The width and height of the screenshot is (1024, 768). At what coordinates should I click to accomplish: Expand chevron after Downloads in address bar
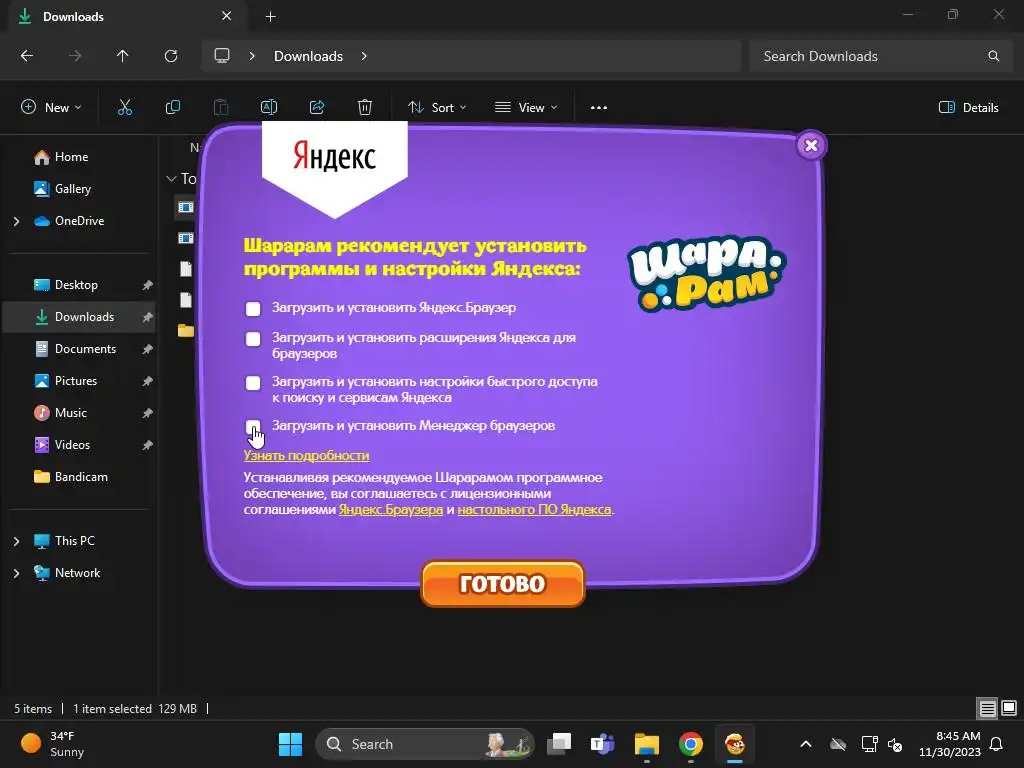[364, 56]
